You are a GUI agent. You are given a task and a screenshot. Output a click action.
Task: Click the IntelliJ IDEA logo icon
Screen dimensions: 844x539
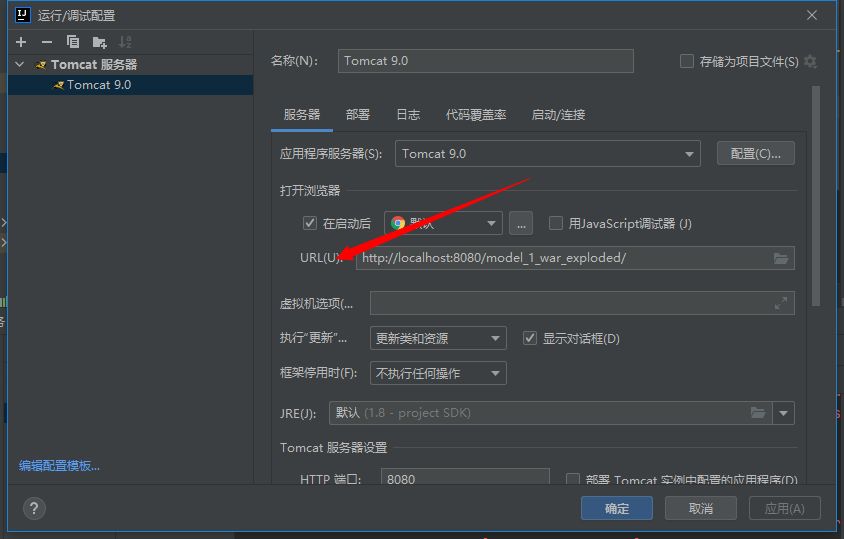pos(23,15)
